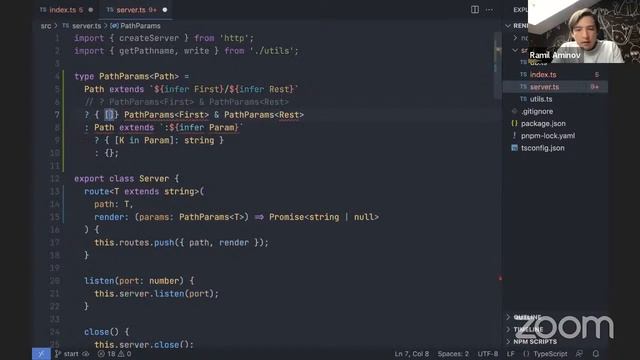Click 'this.routes.push' on line 17
The height and width of the screenshot is (360, 640).
(134, 242)
